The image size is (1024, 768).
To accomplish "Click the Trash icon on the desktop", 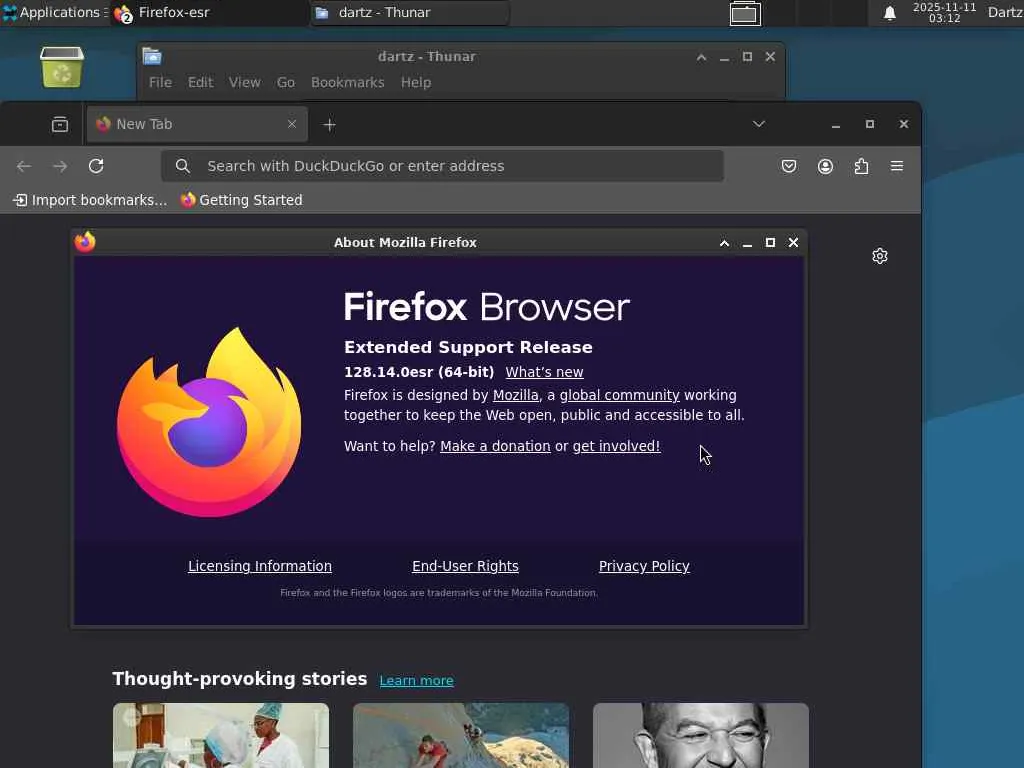I will click(62, 67).
